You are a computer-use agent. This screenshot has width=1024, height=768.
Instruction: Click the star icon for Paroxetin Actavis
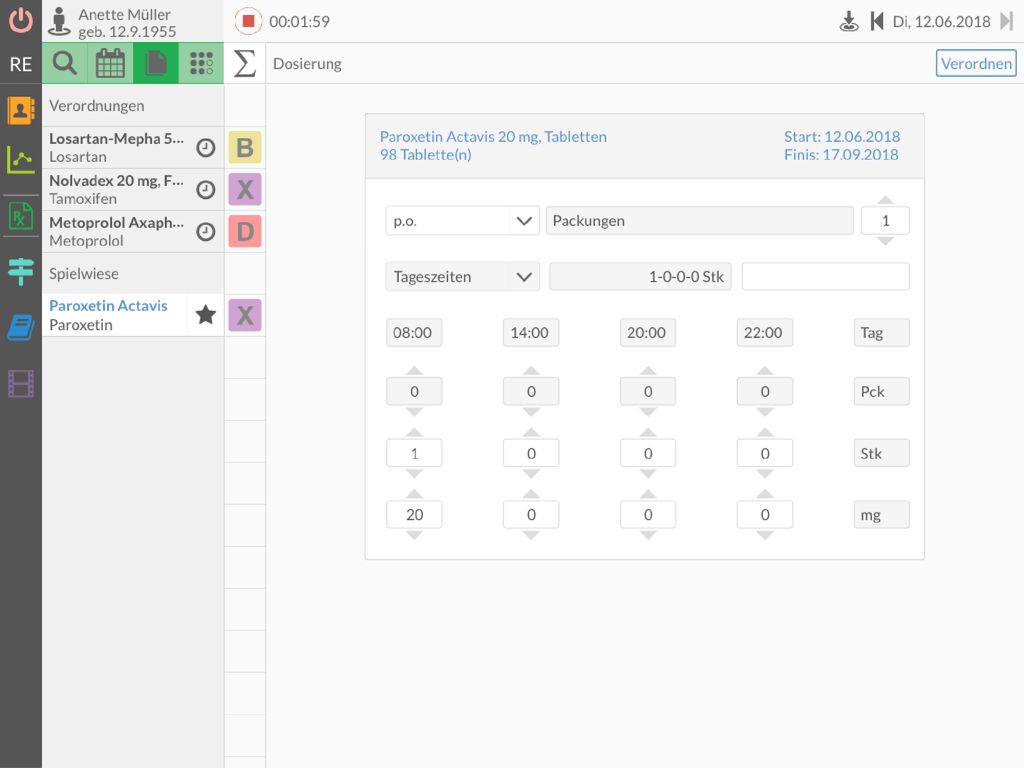[x=206, y=315]
